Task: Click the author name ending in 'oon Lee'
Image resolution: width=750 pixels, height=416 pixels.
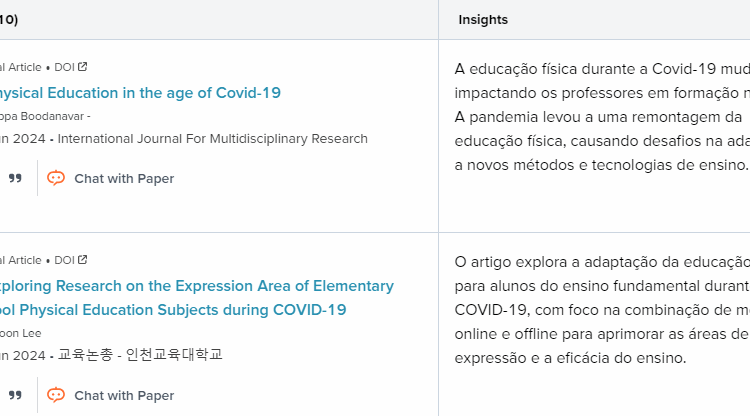Action: (21, 333)
